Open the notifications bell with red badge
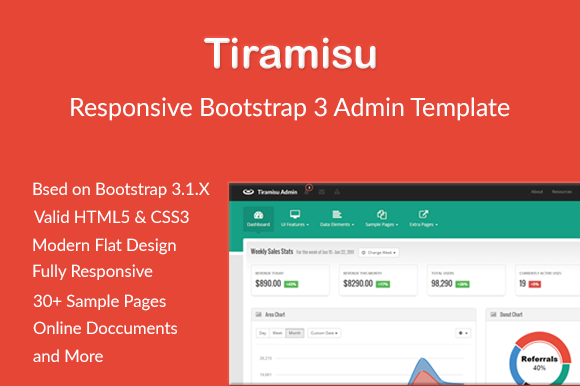Viewport: 580px width, 386px height. point(308,190)
